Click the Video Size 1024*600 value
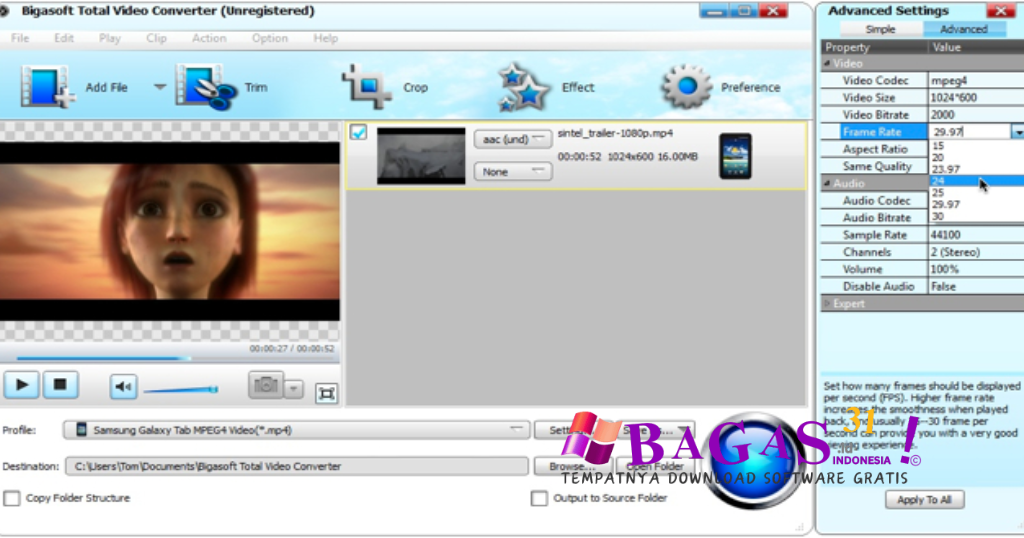1024x538 pixels. (976, 98)
